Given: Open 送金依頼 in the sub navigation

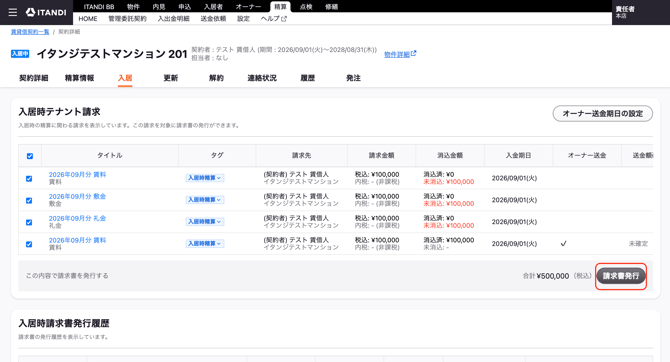Looking at the screenshot, I should [213, 19].
